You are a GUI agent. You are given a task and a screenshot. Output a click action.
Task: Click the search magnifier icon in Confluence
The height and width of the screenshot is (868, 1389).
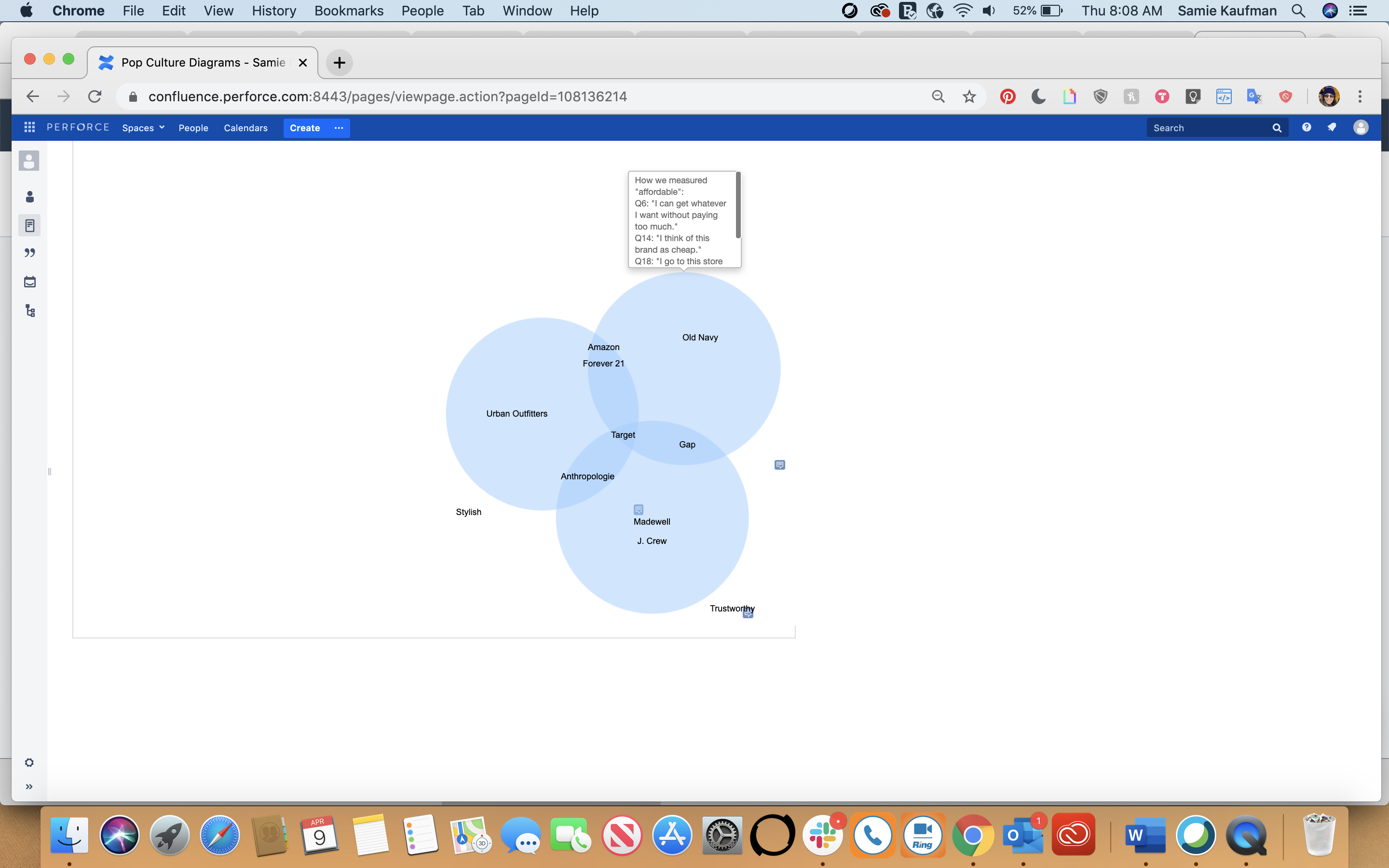(1277, 127)
